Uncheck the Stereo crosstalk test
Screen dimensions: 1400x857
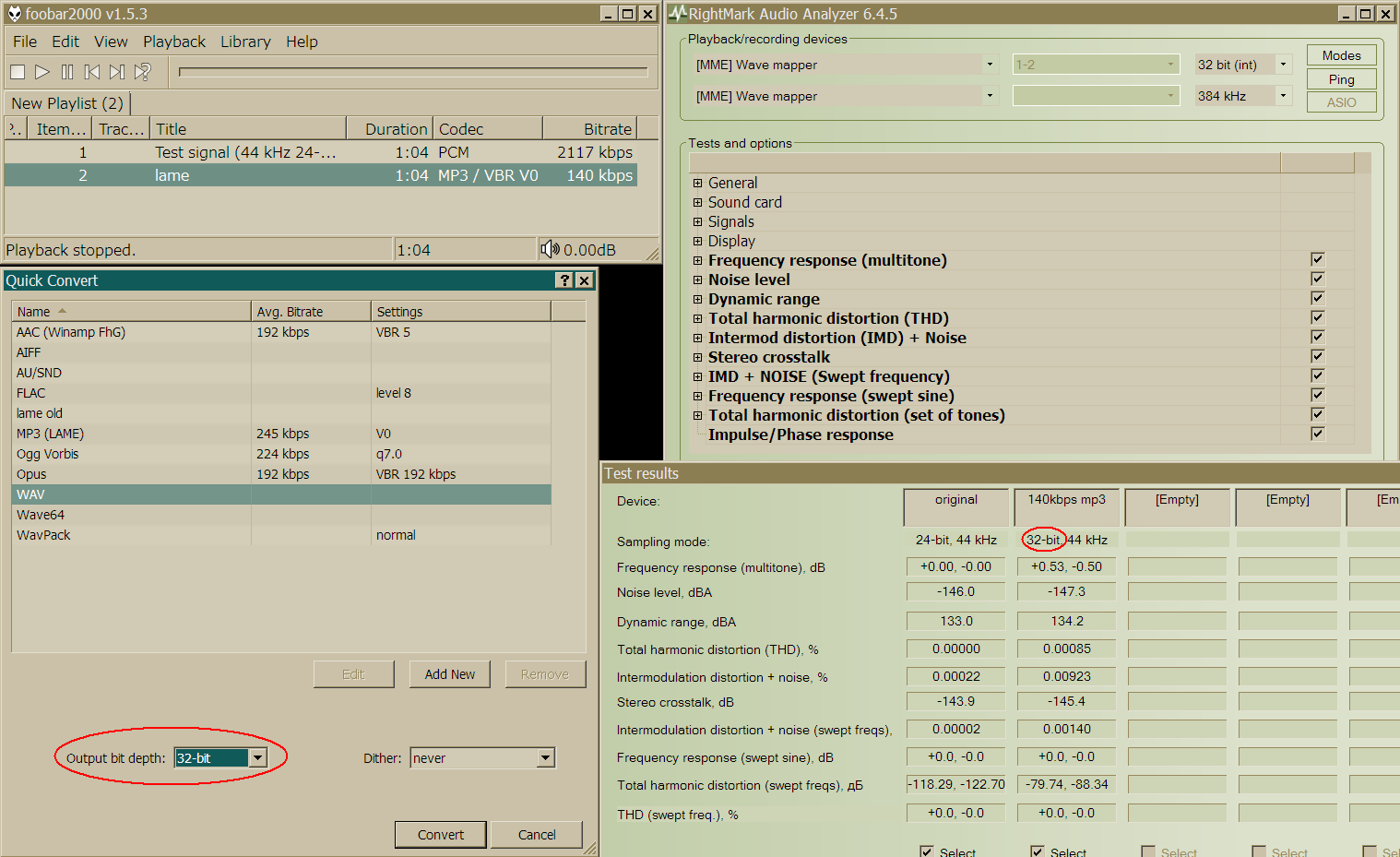pyautogui.click(x=1317, y=356)
